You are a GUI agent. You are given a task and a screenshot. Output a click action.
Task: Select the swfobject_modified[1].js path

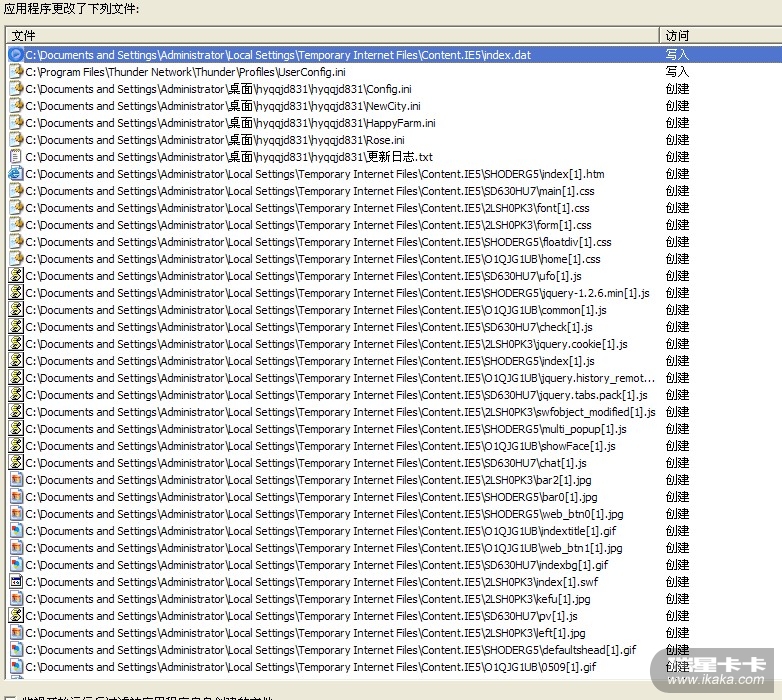340,411
